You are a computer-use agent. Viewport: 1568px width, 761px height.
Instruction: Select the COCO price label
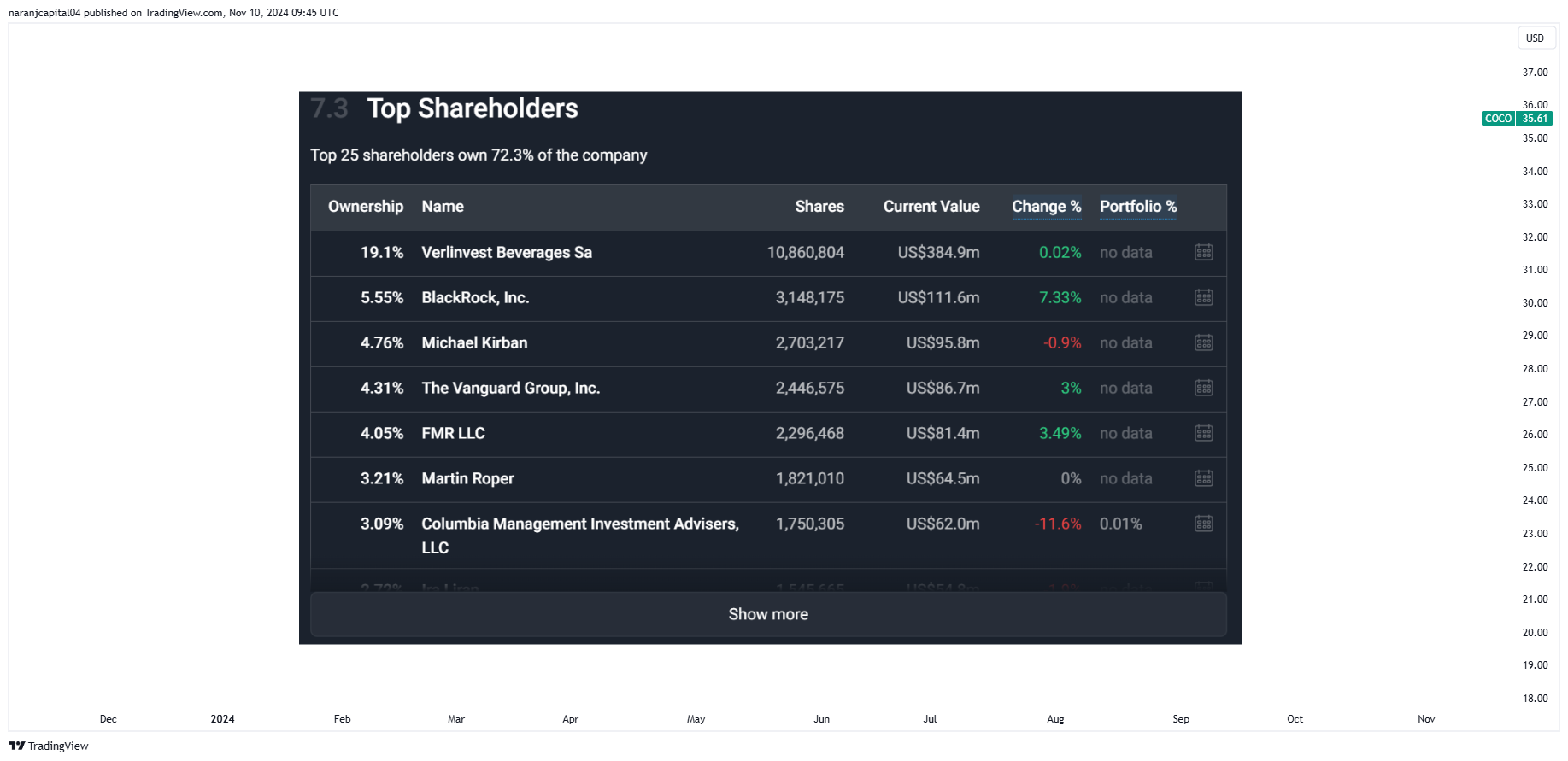point(1517,119)
